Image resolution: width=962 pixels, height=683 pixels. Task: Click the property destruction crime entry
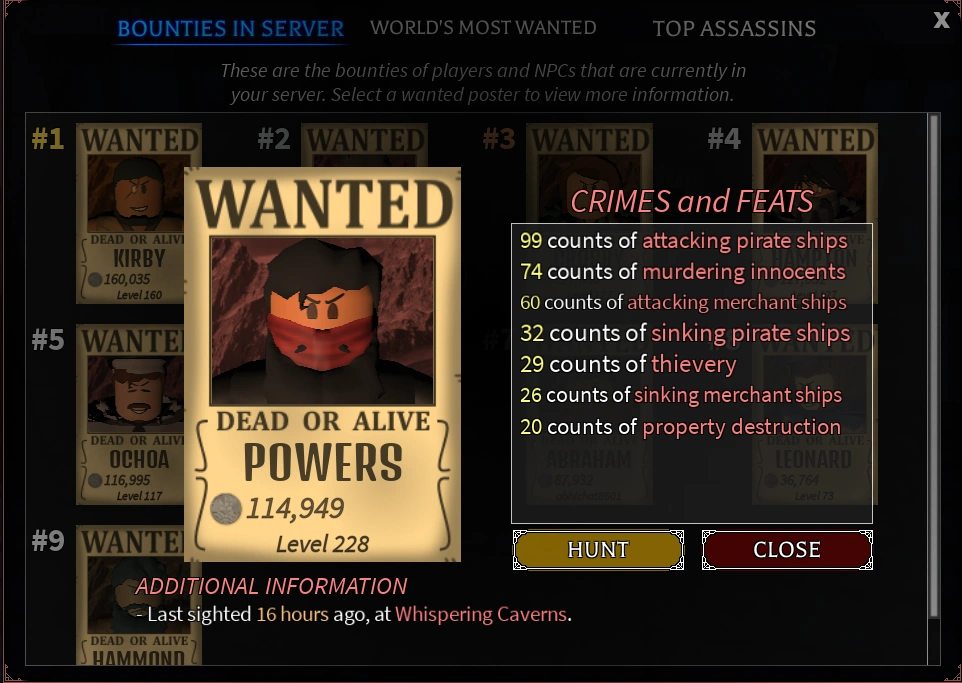[x=680, y=426]
